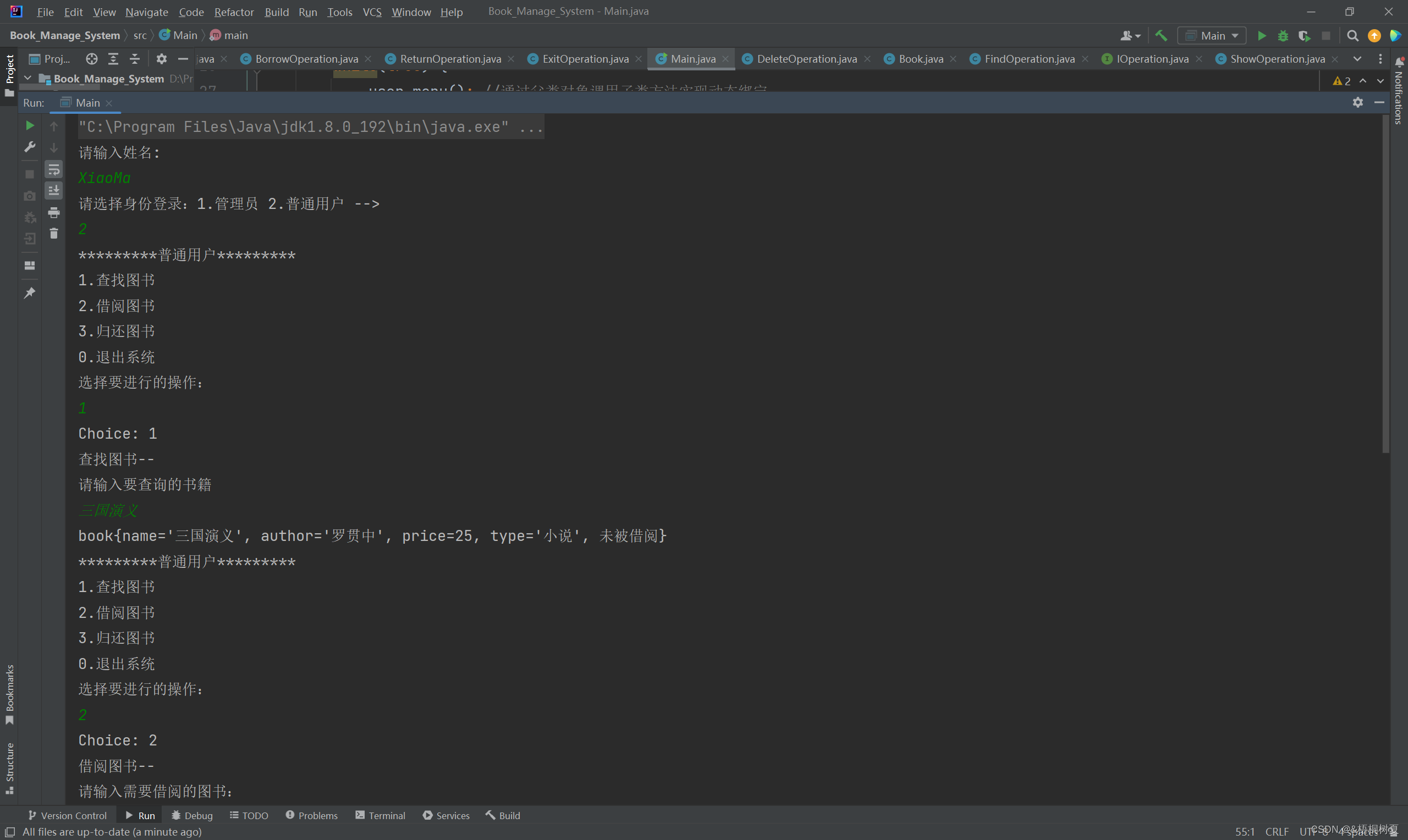
Task: Click the console vertical scrollbar
Action: tap(1385, 283)
